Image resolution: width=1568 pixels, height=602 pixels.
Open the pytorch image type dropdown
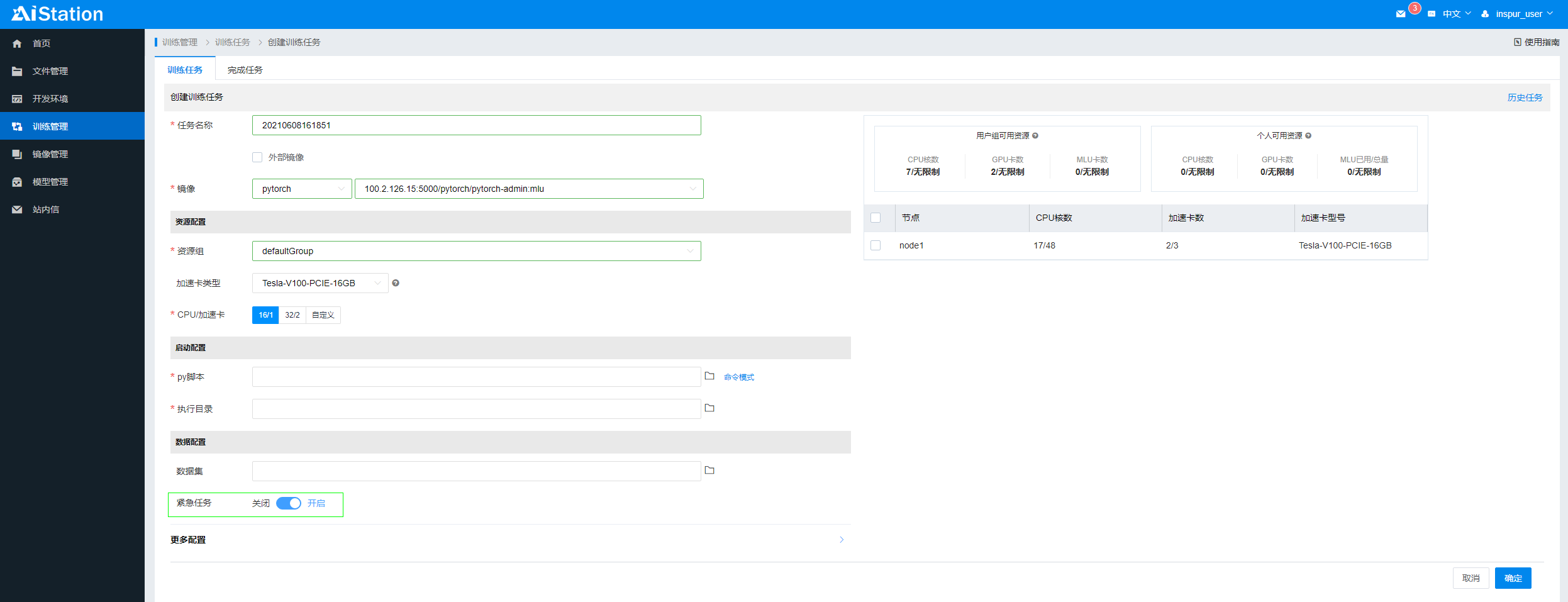(x=302, y=189)
